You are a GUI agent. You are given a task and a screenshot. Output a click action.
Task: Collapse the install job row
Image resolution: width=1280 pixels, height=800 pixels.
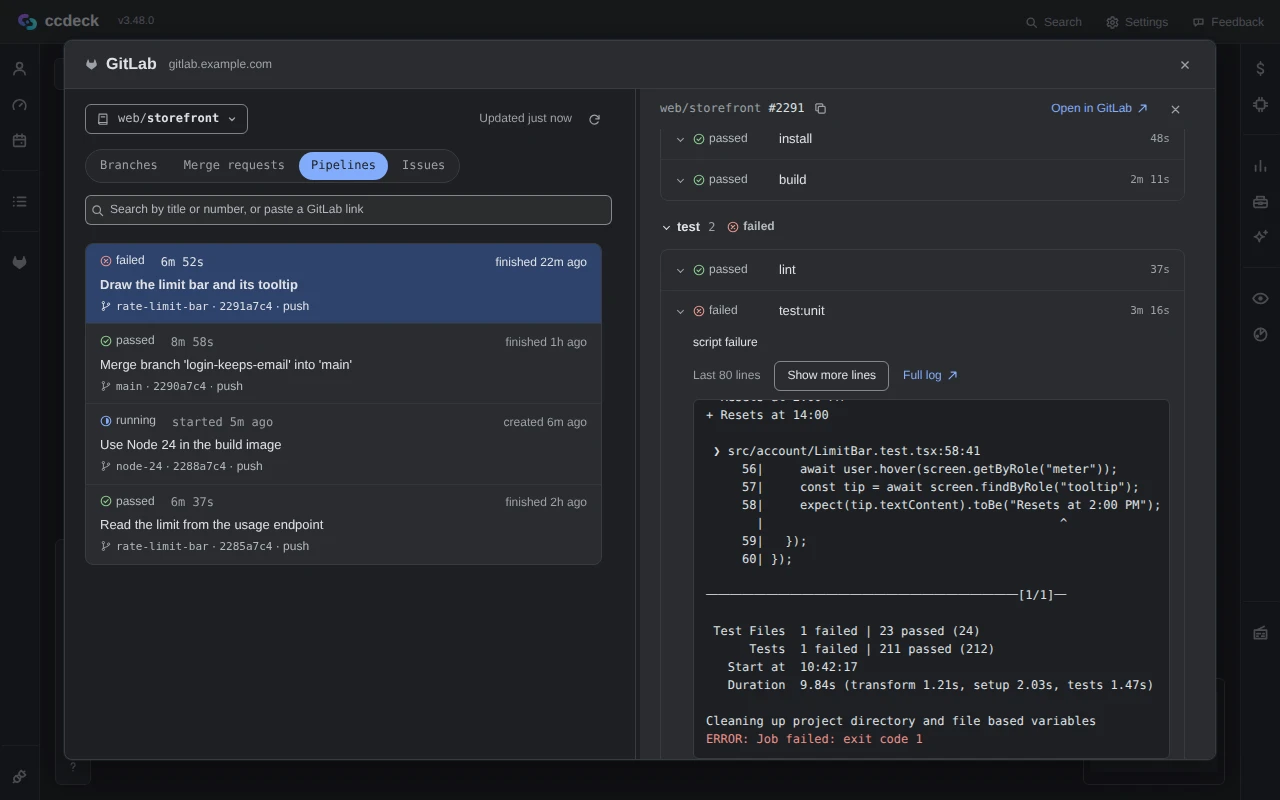[x=680, y=139]
